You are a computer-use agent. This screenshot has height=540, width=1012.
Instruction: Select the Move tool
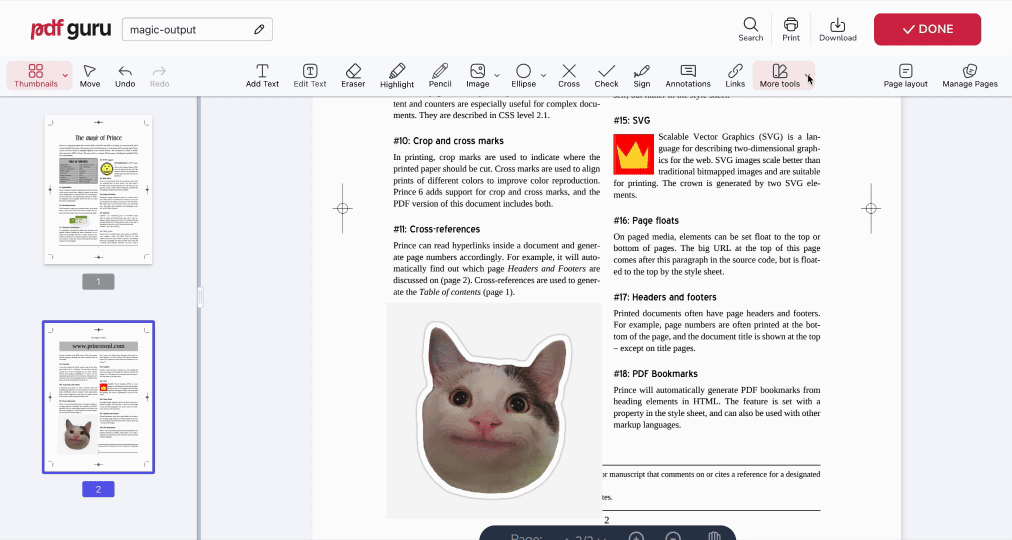point(90,75)
